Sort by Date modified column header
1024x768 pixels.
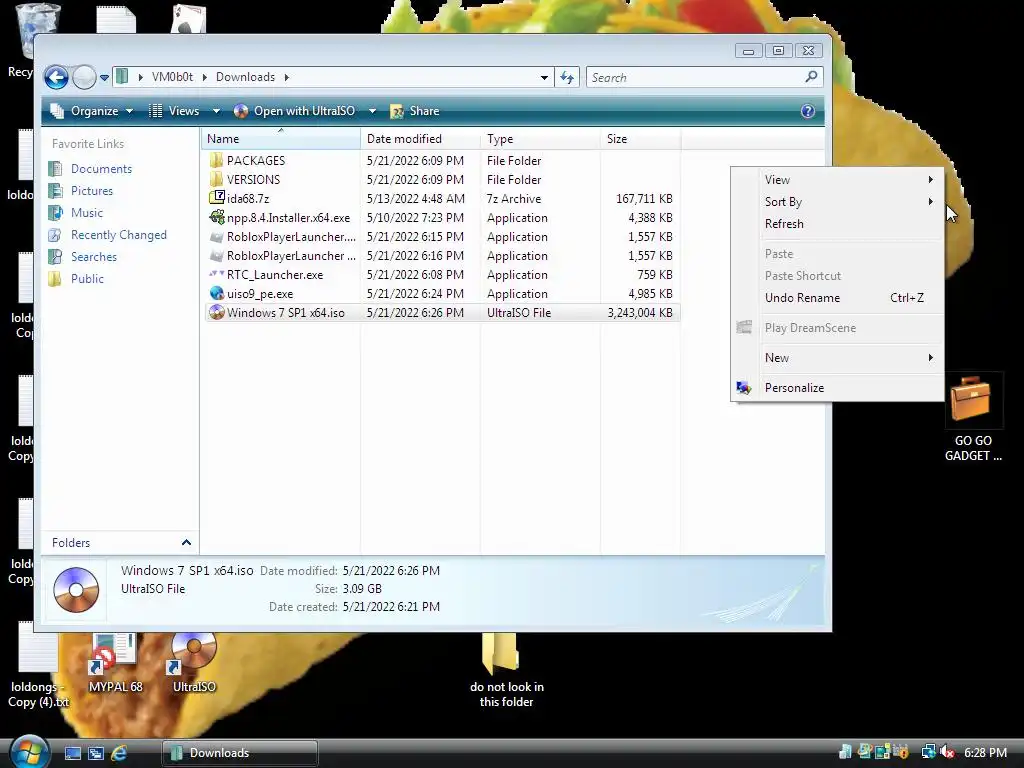pos(420,138)
